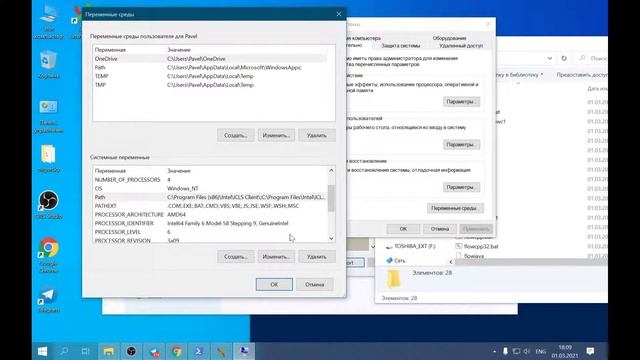Switch to File Explorer in taskbar
Screen dimensions: 640x360
click(x=108, y=351)
